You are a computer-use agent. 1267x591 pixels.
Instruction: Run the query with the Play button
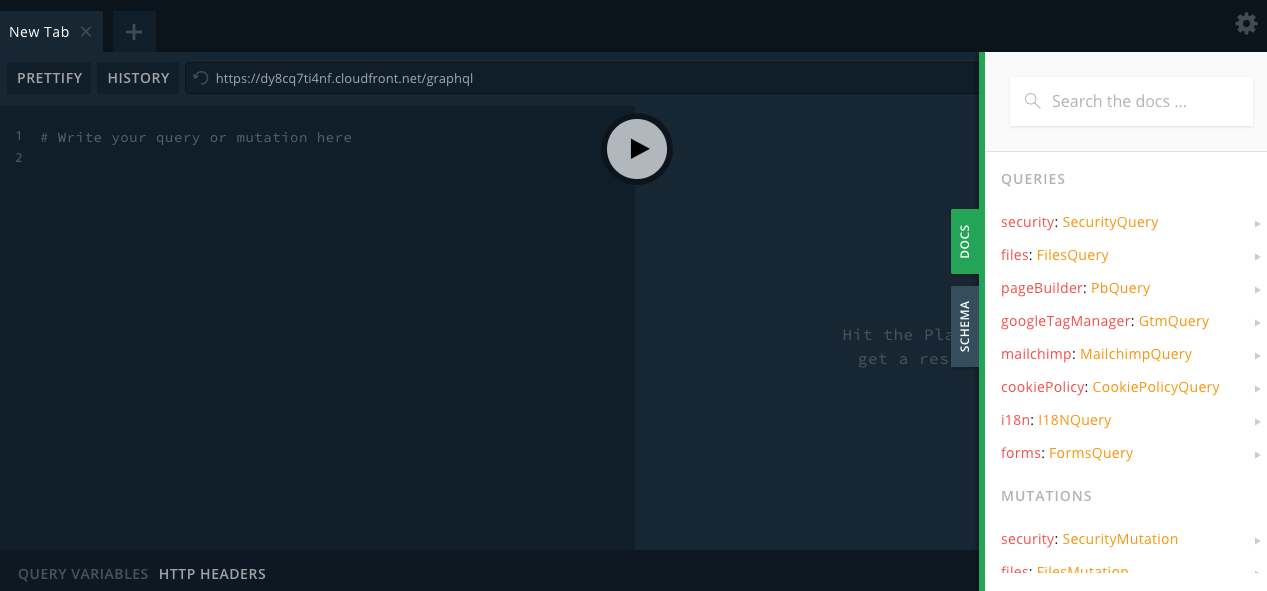(x=636, y=148)
